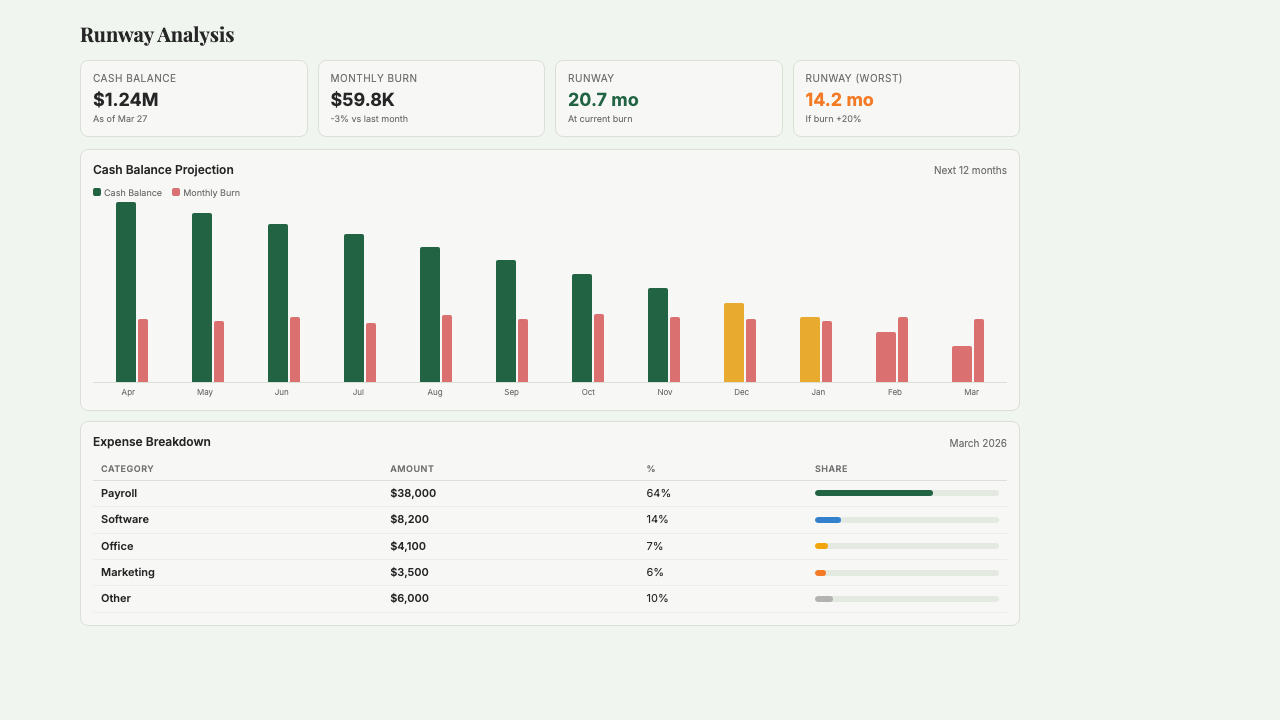The height and width of the screenshot is (720, 1280).
Task: Click the Monthly Burn legend swatch
Action: click(176, 192)
